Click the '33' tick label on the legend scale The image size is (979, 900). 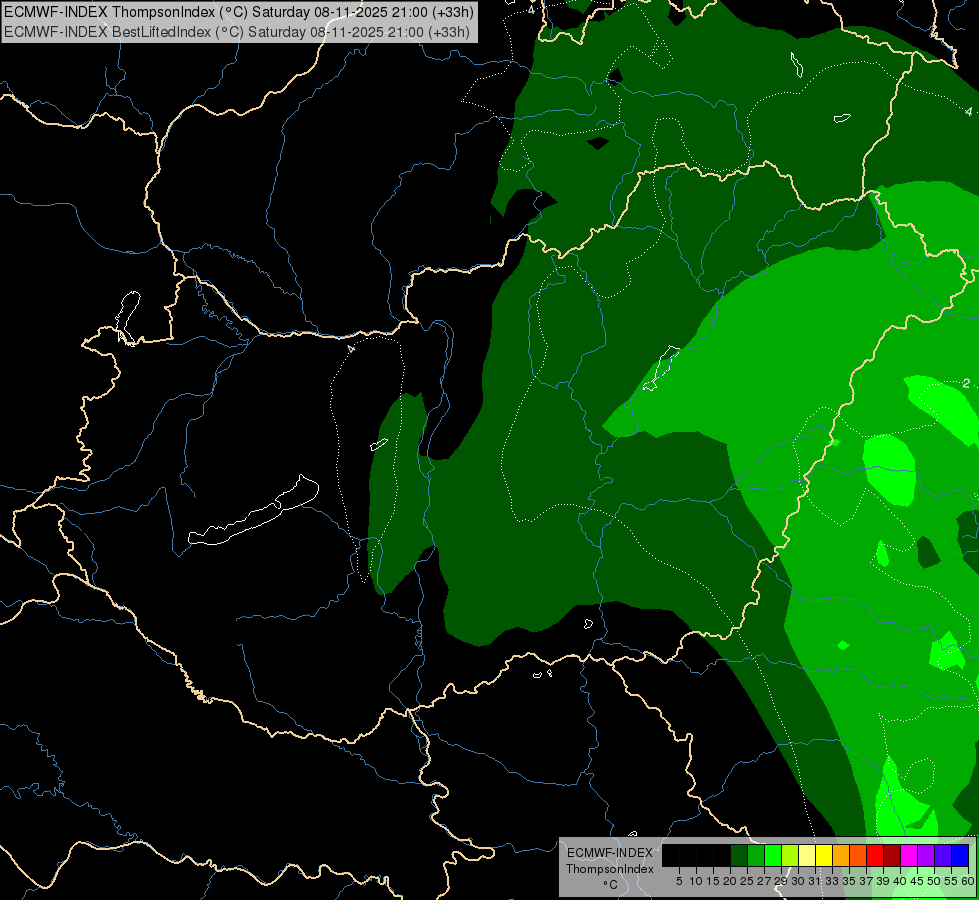832,881
